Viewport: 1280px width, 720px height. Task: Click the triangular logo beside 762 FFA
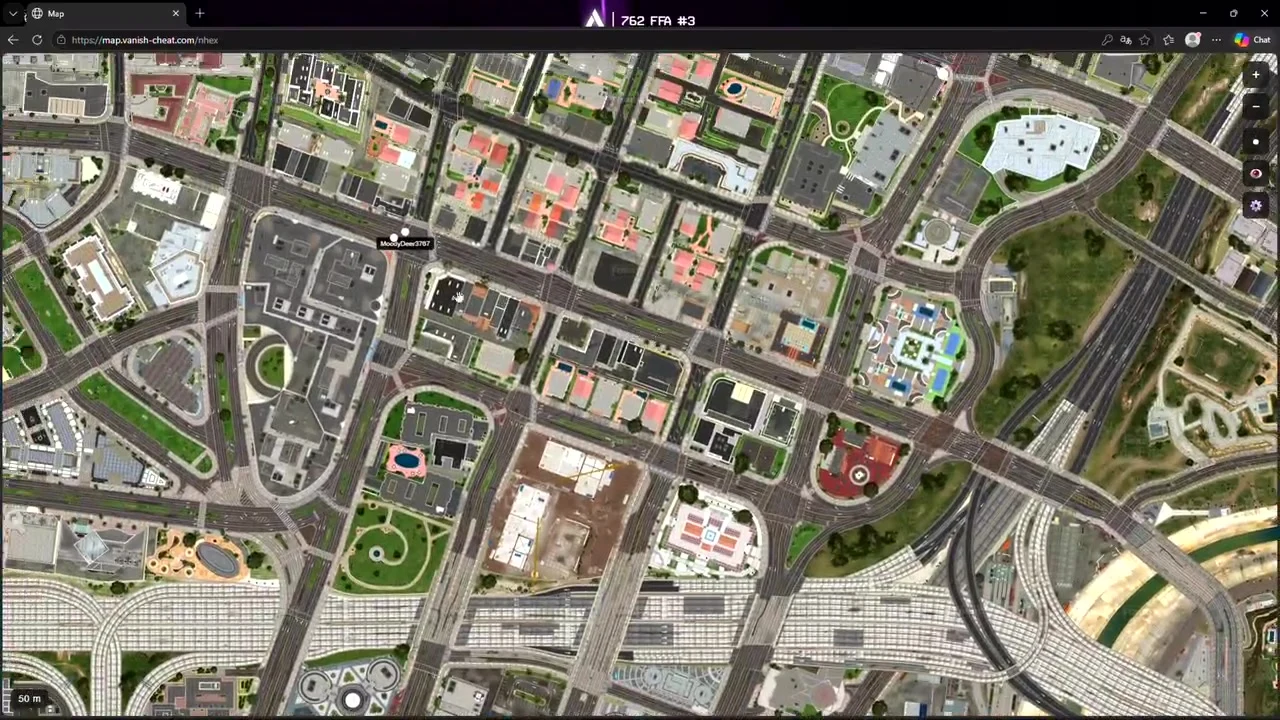coord(595,18)
